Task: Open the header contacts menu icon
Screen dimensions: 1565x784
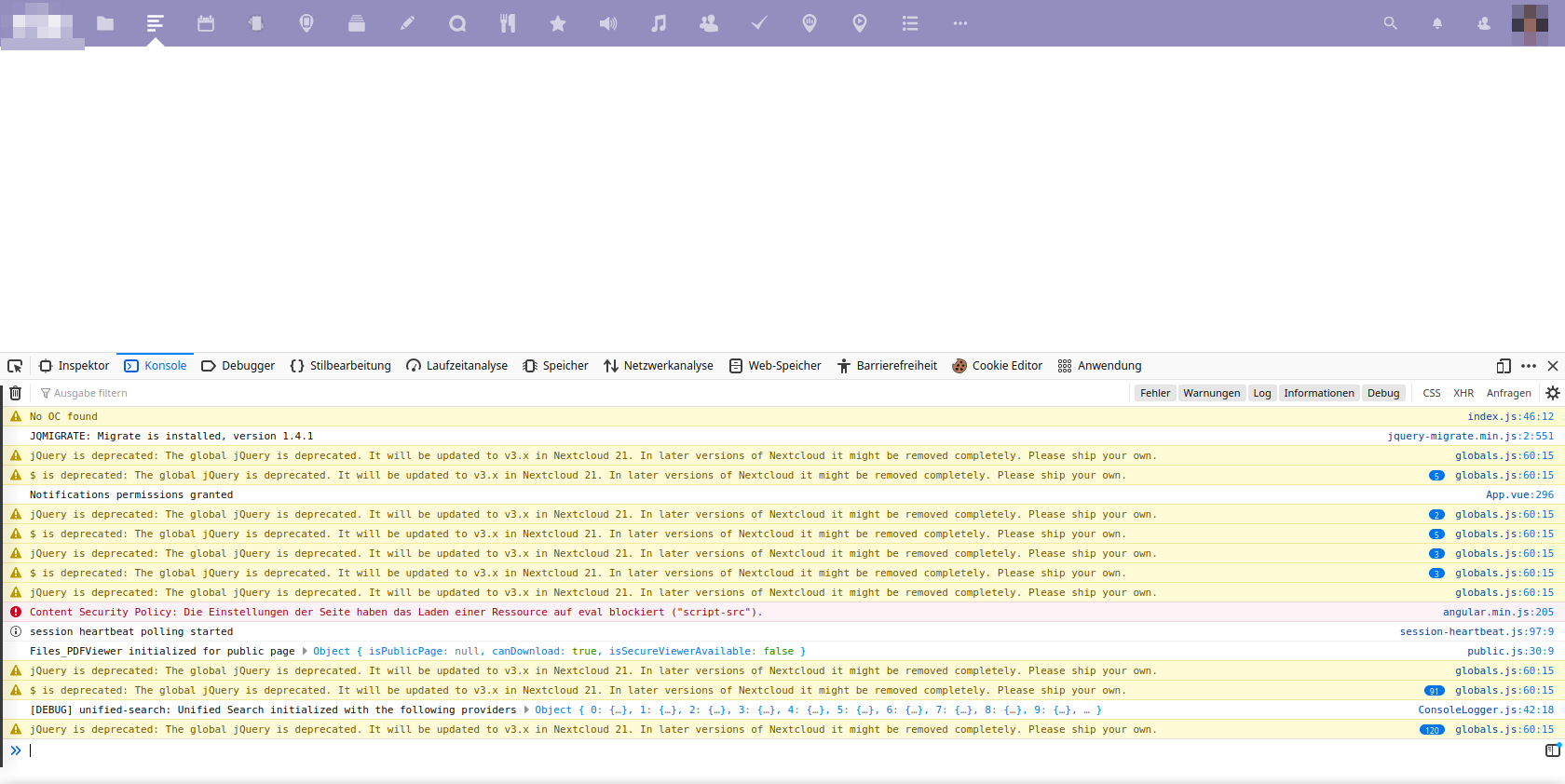Action: [x=1484, y=23]
